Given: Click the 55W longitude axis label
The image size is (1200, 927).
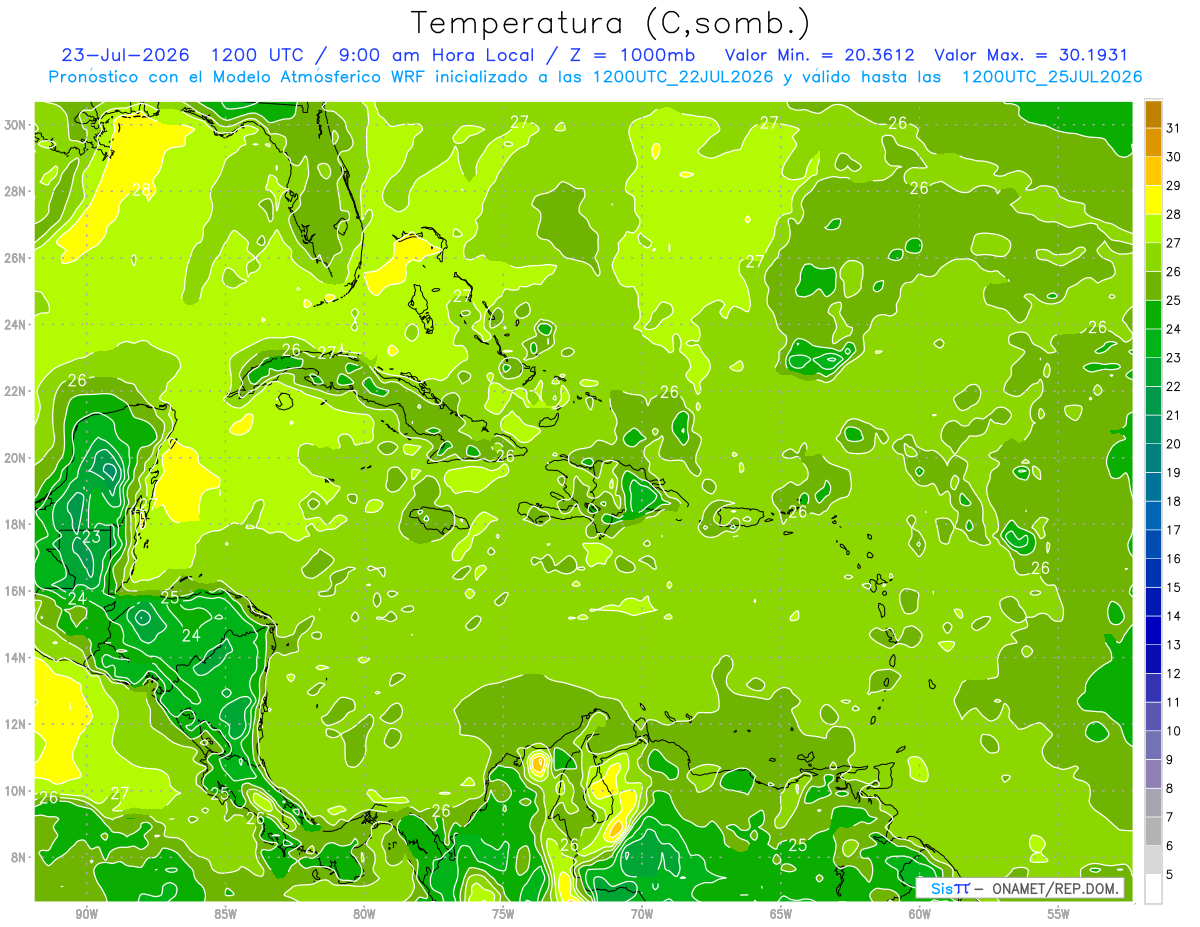Looking at the screenshot, I should 1058,914.
